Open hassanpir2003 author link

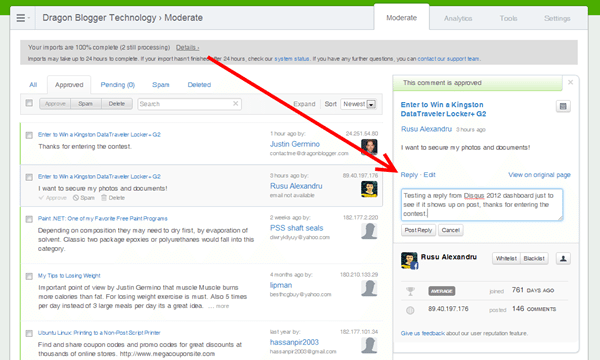[x=294, y=342]
